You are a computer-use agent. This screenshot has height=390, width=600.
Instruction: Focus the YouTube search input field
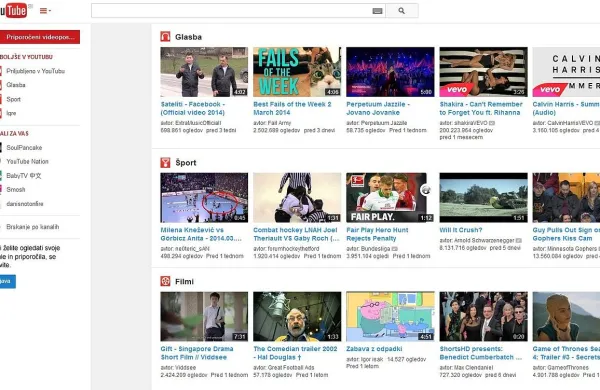(x=232, y=11)
